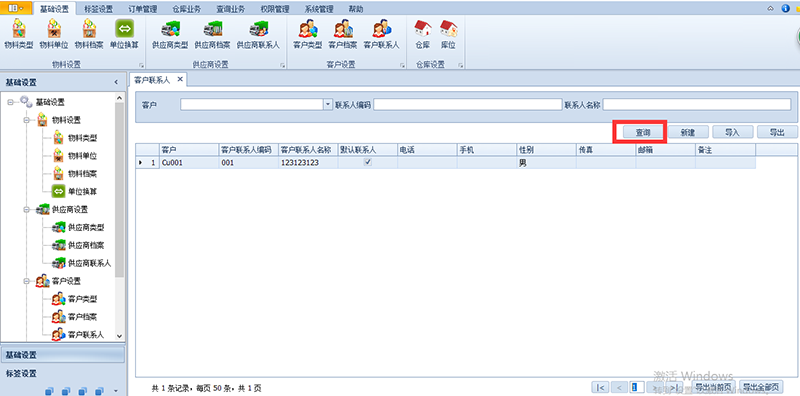Select 物料类型 in the tree
The image size is (800, 396).
(82, 138)
